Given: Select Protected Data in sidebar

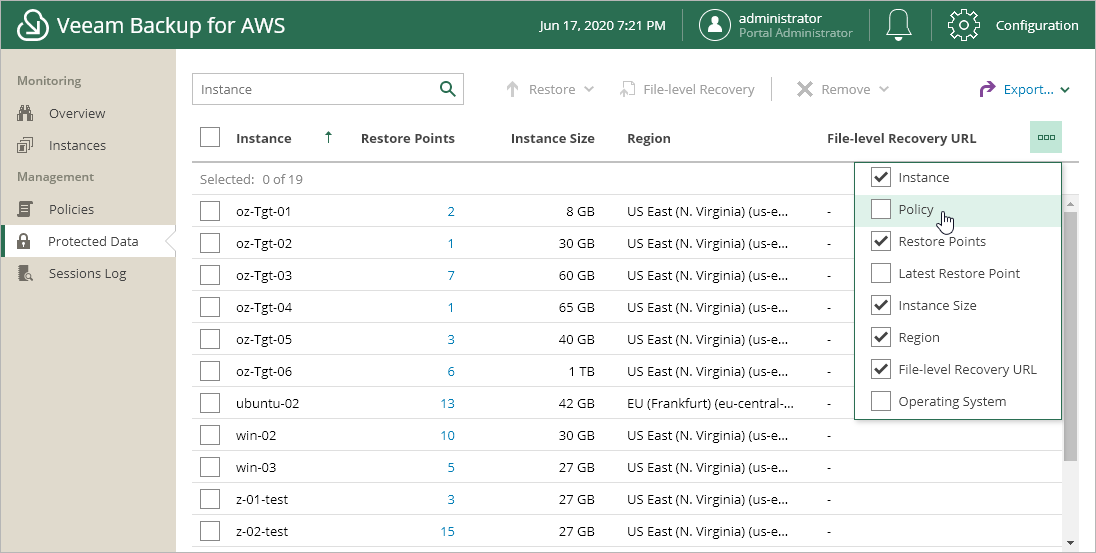Looking at the screenshot, I should pyautogui.click(x=93, y=241).
